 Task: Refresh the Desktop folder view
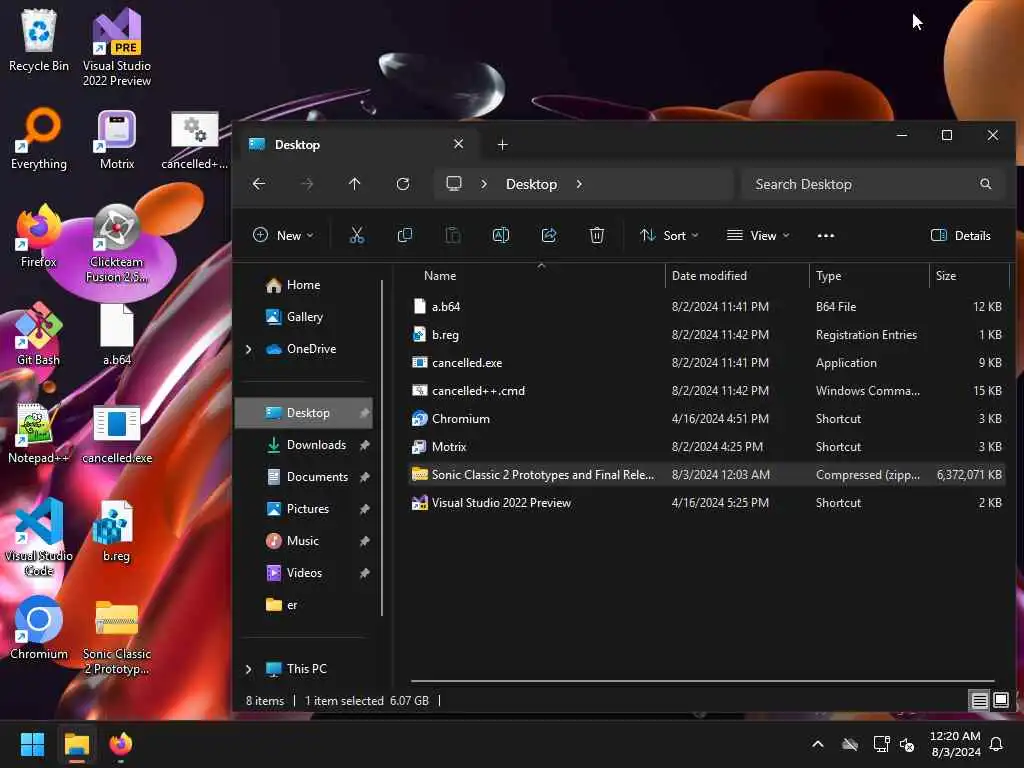[x=403, y=184]
